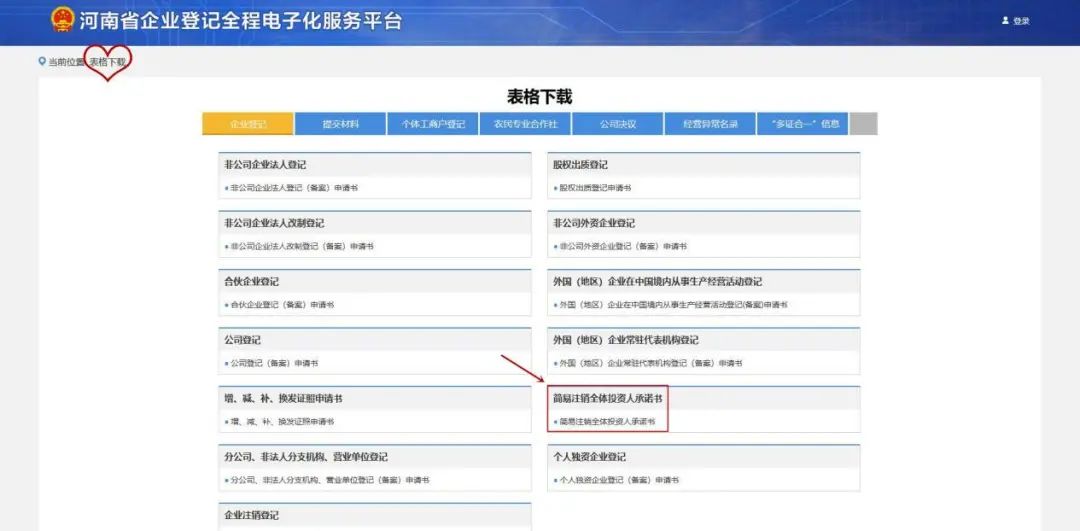Image resolution: width=1080 pixels, height=531 pixels.
Task: Click the location pin icon beside 当前位置
Action: 42,61
